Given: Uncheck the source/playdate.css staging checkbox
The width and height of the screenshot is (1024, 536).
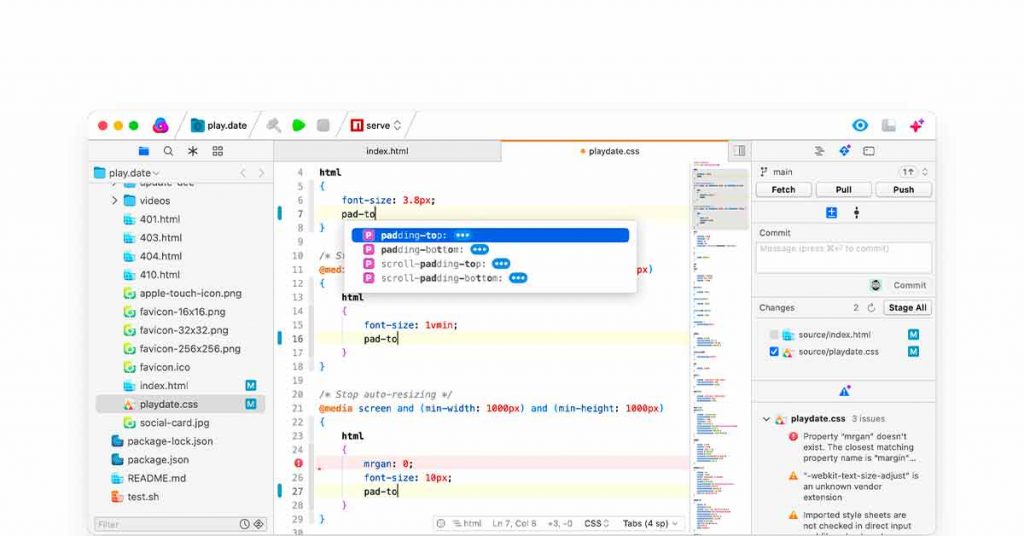Looking at the screenshot, I should (x=774, y=352).
